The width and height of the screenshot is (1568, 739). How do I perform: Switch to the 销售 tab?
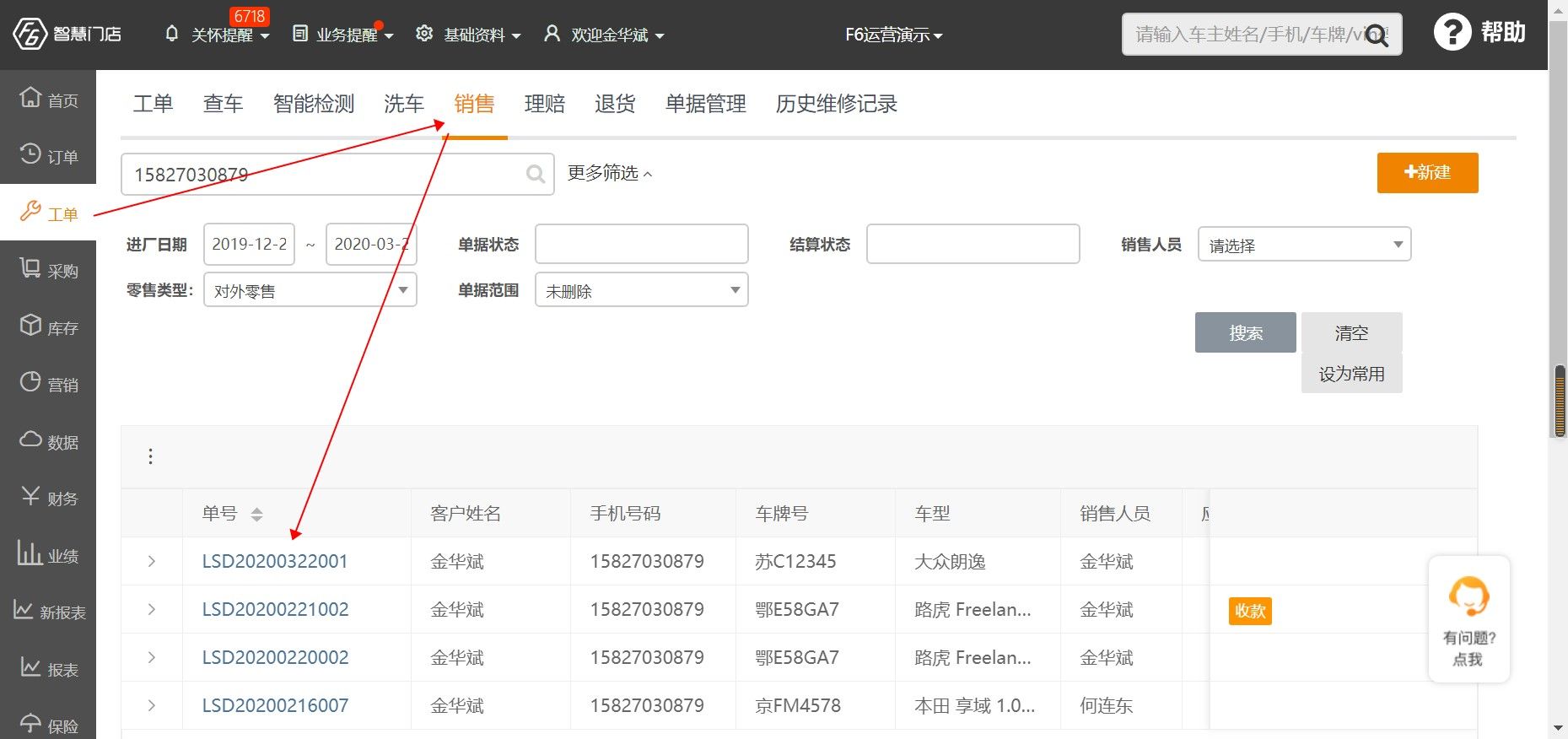[x=474, y=104]
